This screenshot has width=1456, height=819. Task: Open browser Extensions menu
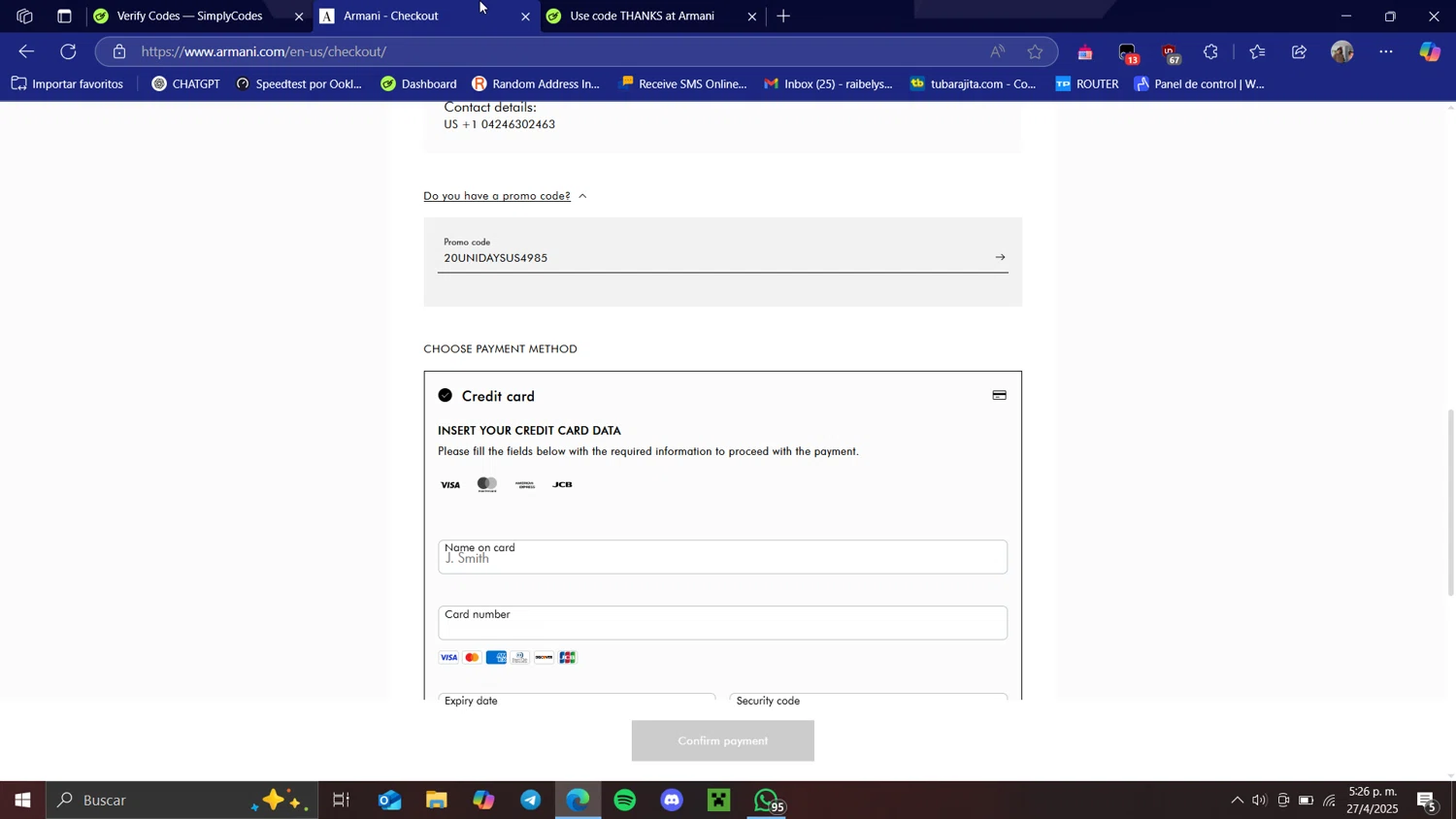coord(1211,52)
